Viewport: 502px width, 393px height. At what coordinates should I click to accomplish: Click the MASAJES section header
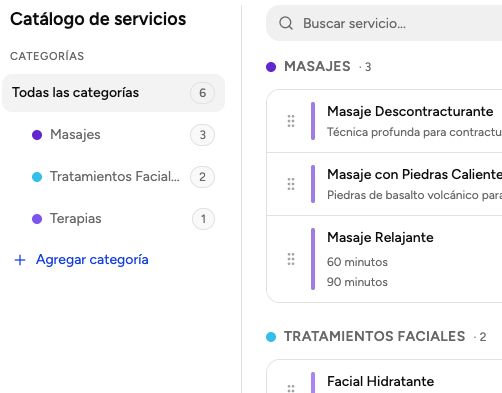317,66
